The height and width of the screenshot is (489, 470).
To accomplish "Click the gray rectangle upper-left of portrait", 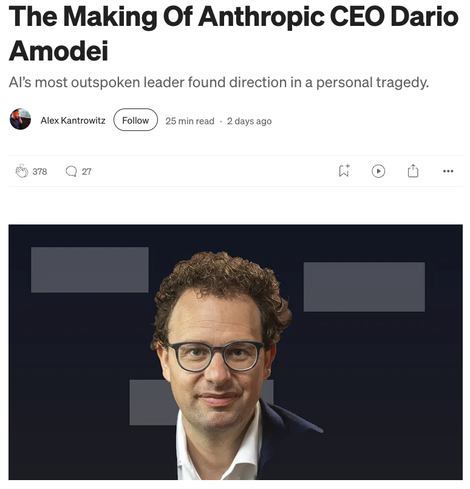I will (x=90, y=270).
